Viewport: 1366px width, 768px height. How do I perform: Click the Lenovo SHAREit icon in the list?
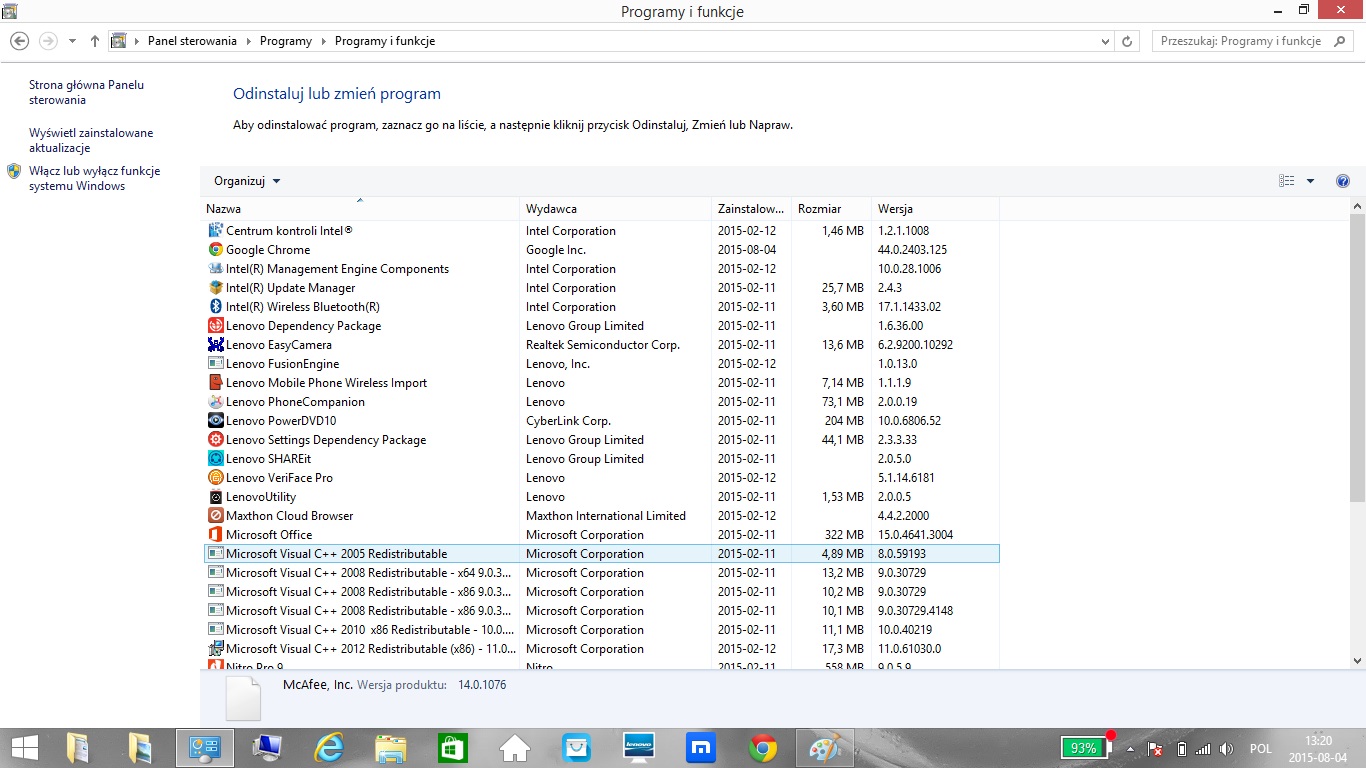(215, 459)
